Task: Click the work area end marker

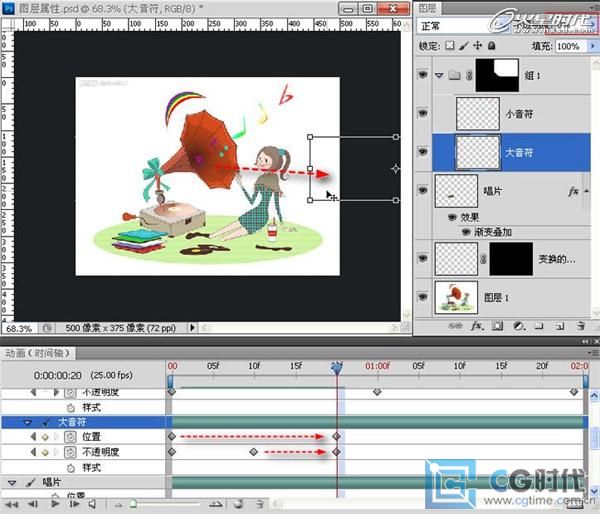Action: (585, 381)
